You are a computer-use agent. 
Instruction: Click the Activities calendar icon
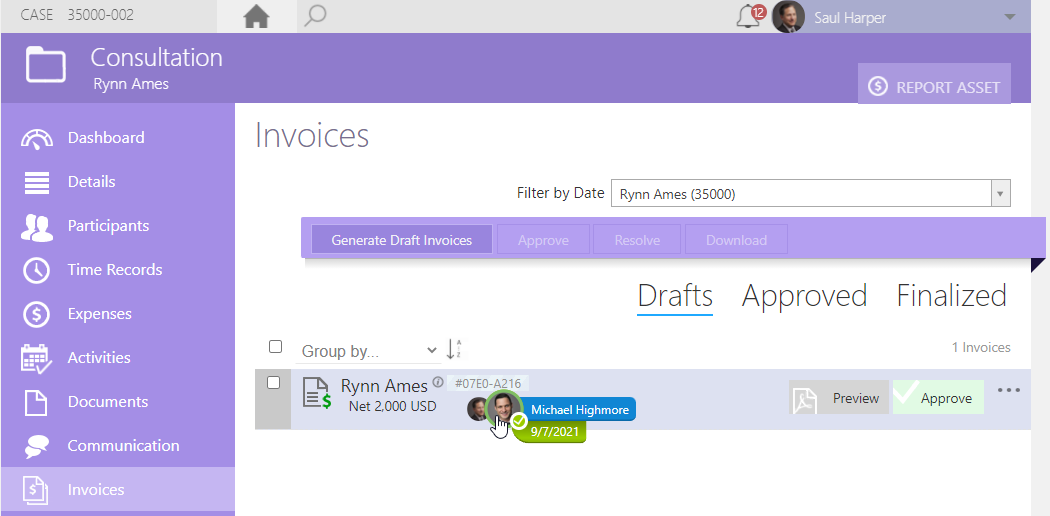[x=36, y=359]
